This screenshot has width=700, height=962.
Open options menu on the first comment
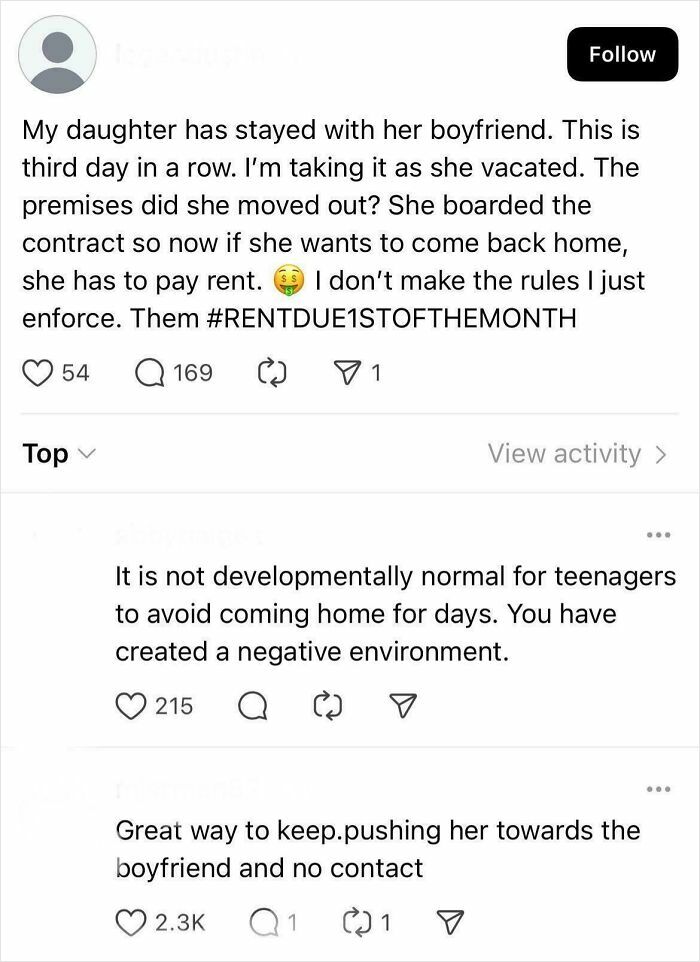tap(658, 535)
